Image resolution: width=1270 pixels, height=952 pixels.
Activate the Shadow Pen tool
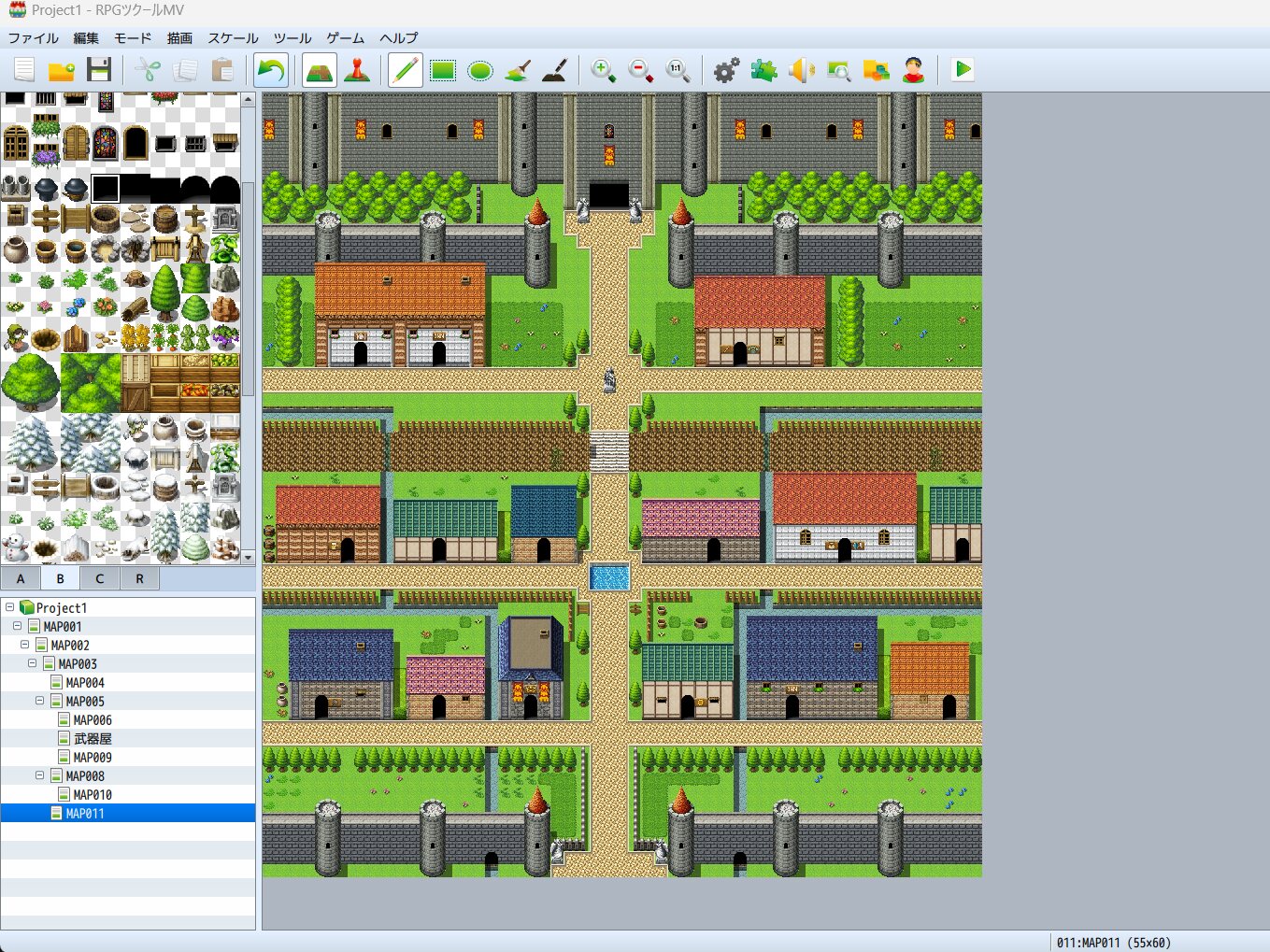click(555, 70)
